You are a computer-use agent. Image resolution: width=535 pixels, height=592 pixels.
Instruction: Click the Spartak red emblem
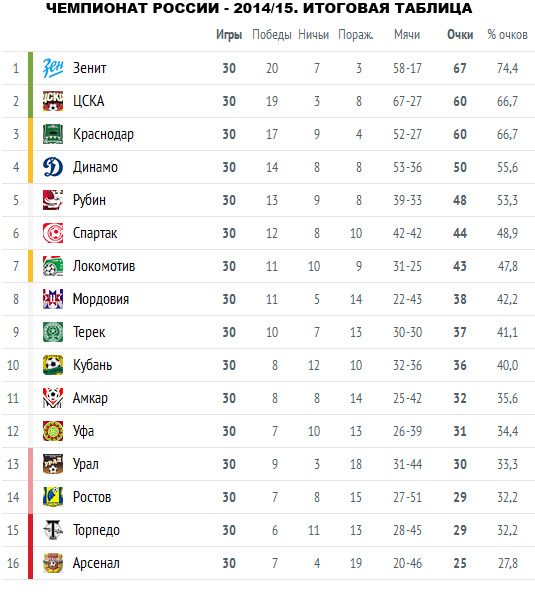pyautogui.click(x=53, y=233)
